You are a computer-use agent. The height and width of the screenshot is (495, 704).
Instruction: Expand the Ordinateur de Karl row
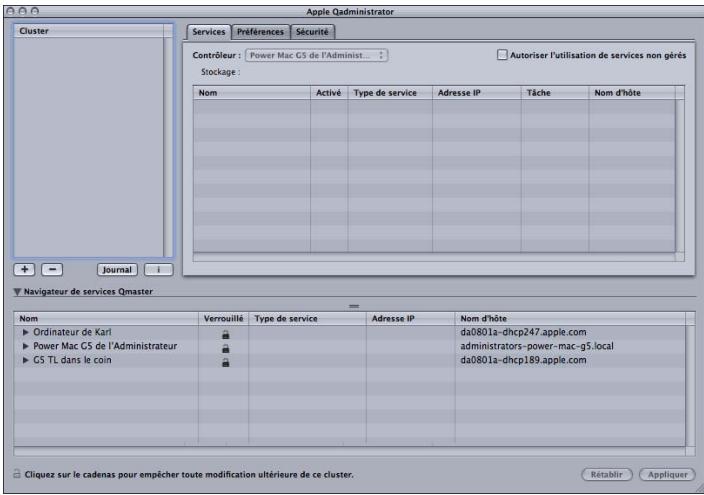point(26,332)
